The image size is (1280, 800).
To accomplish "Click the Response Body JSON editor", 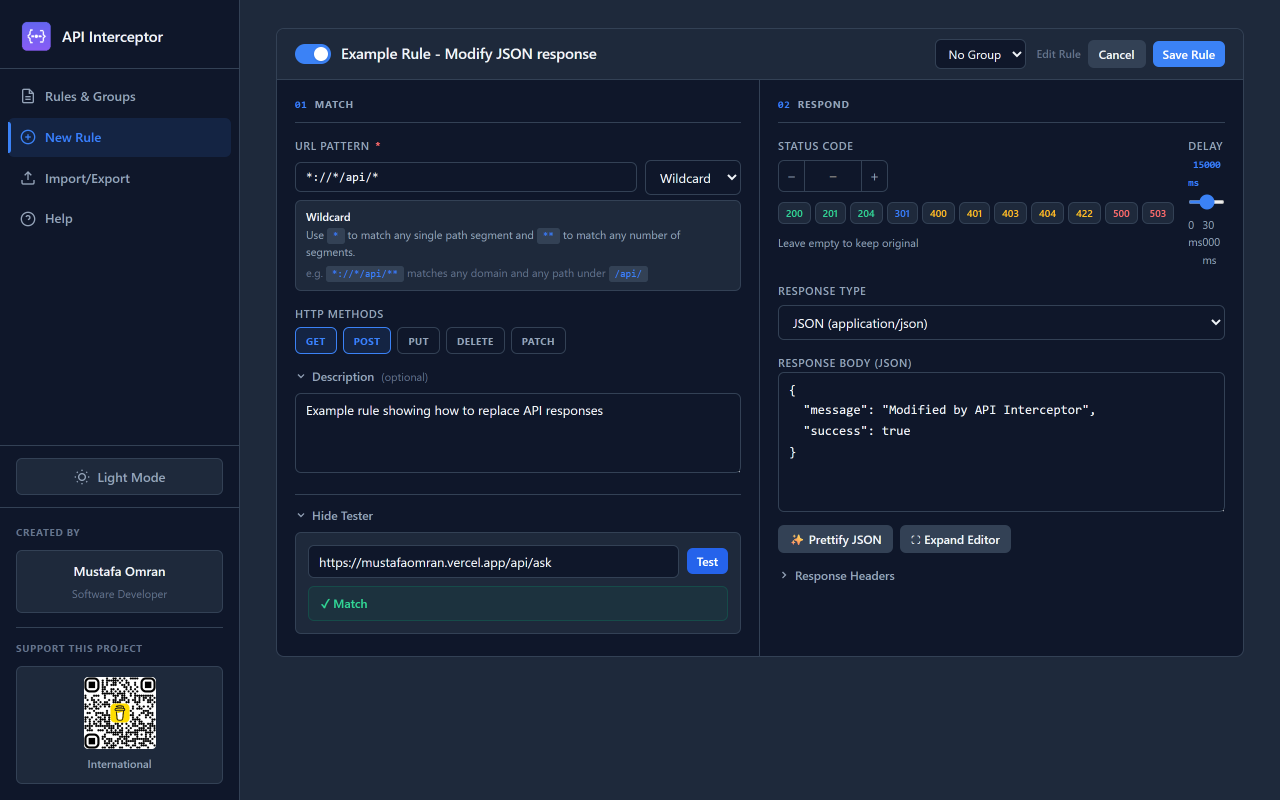I will click(x=1001, y=442).
